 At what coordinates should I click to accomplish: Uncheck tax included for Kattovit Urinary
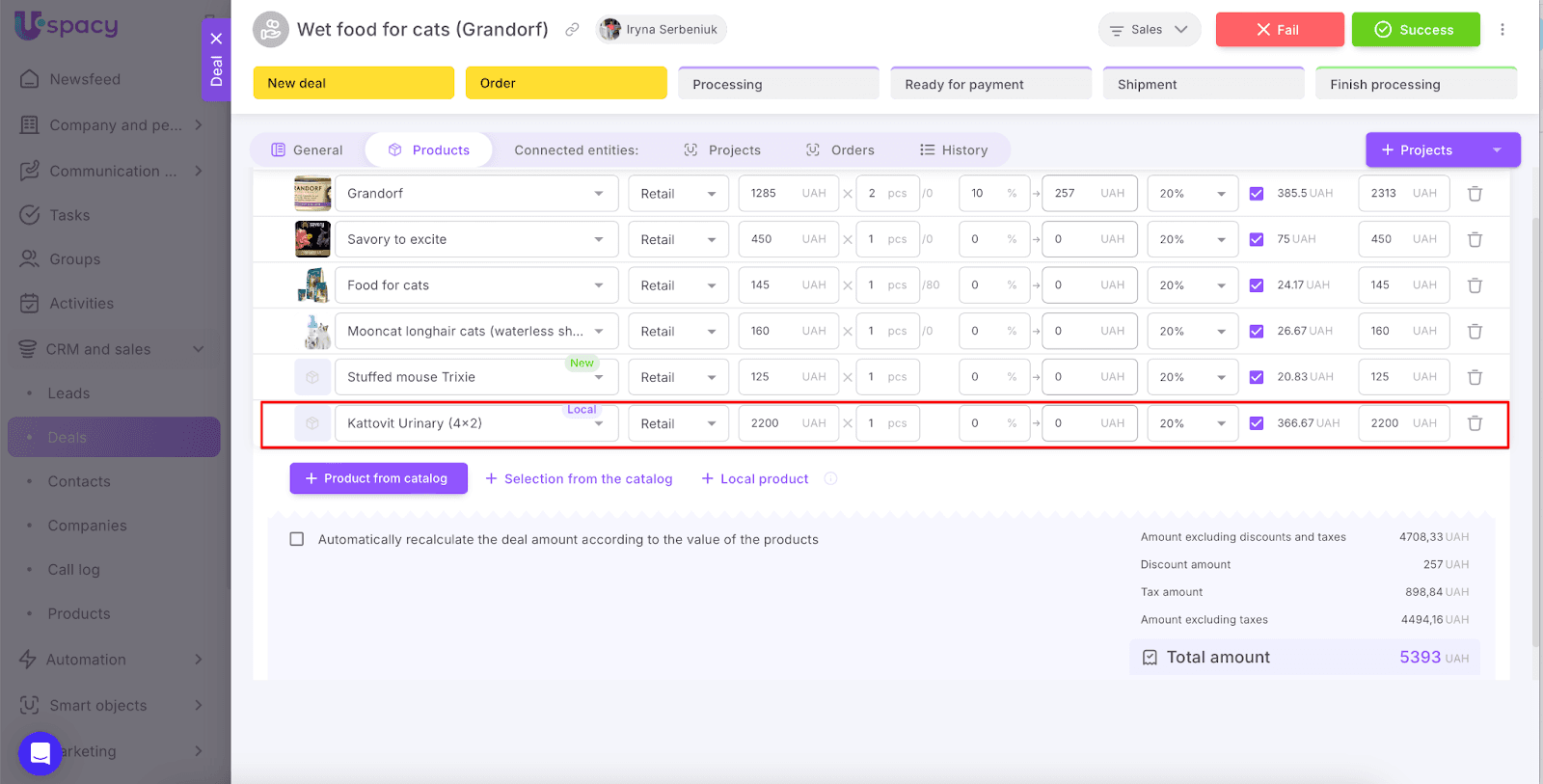click(x=1256, y=423)
